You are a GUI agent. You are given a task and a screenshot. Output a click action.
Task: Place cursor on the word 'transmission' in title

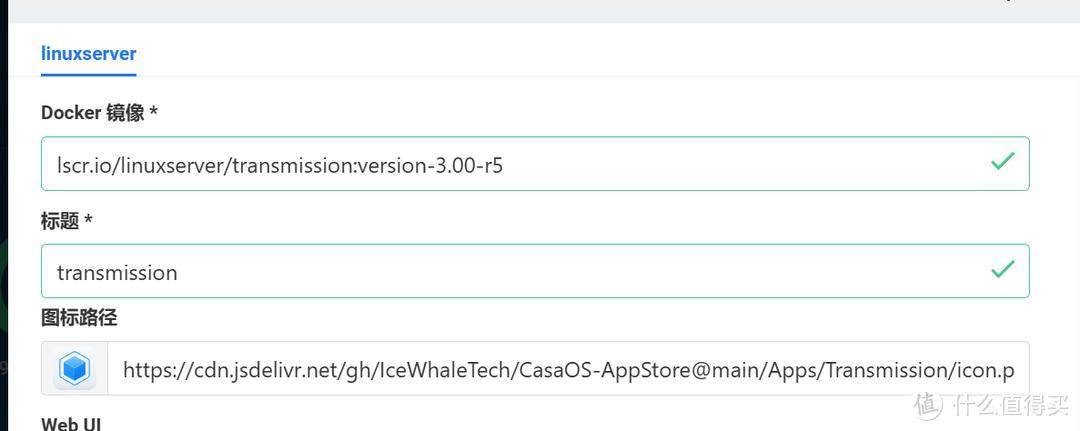(117, 273)
